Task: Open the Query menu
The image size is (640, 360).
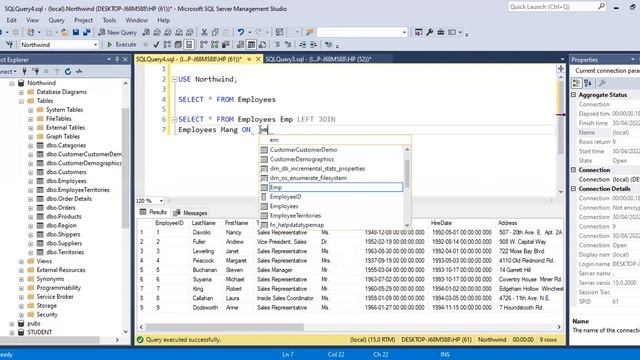Action: click(56, 20)
